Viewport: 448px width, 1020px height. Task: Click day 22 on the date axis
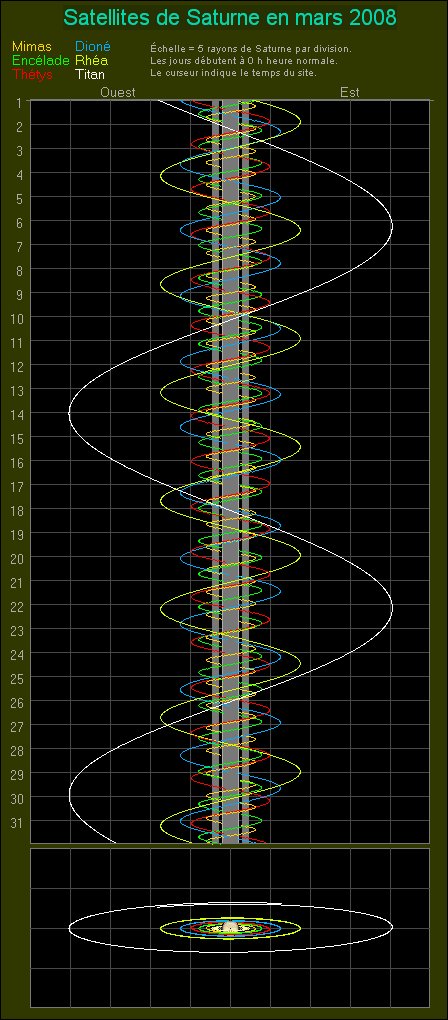click(x=18, y=606)
